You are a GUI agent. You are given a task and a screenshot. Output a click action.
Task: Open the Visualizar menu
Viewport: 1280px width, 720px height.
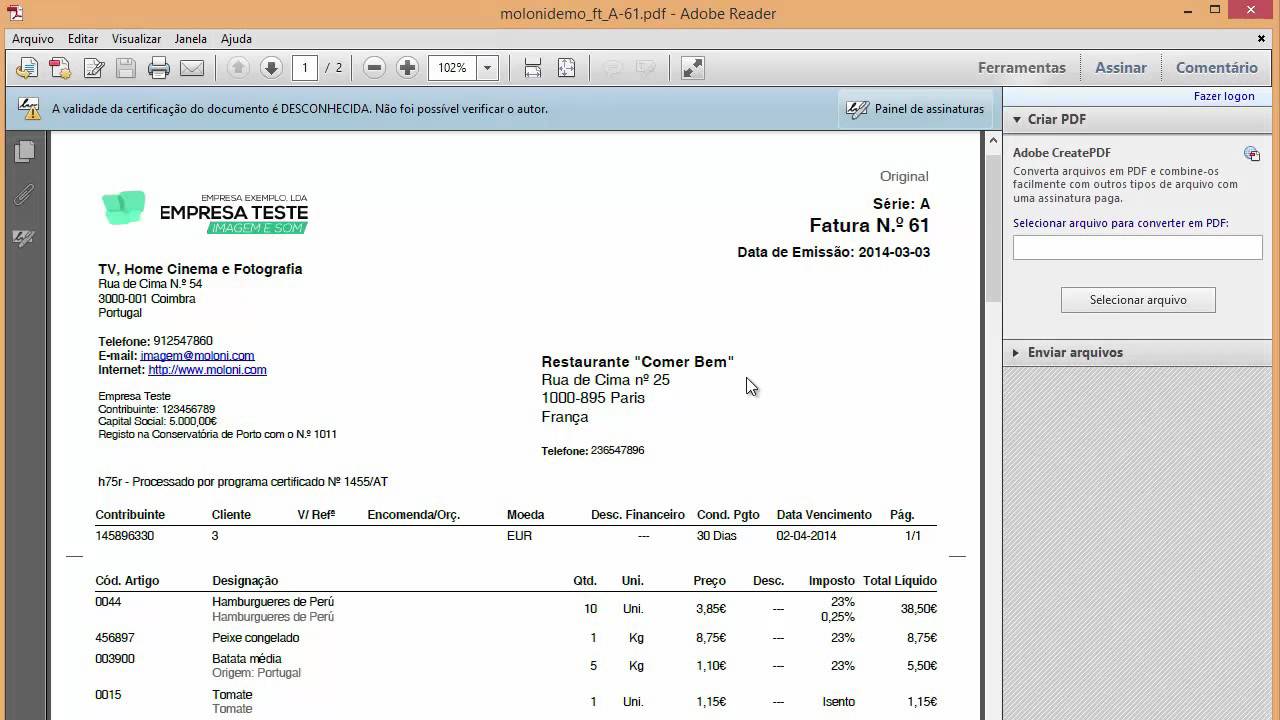point(136,39)
